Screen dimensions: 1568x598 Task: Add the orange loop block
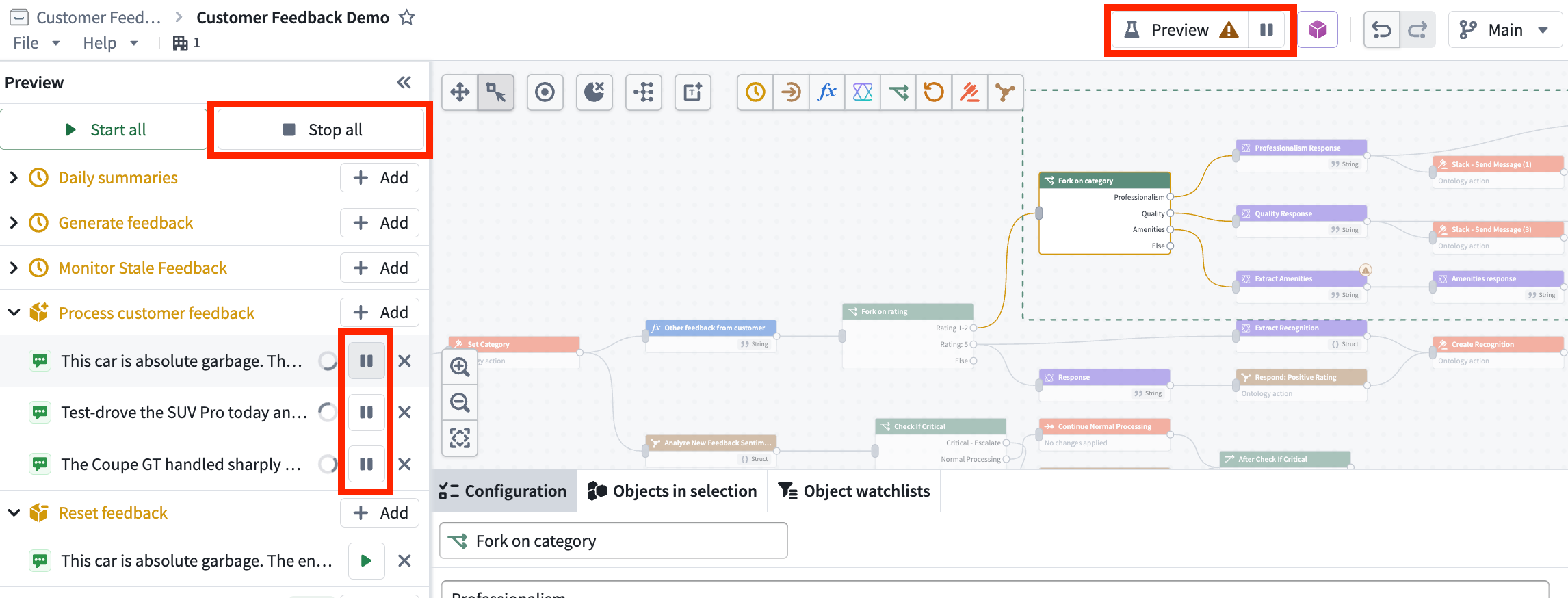tap(934, 92)
